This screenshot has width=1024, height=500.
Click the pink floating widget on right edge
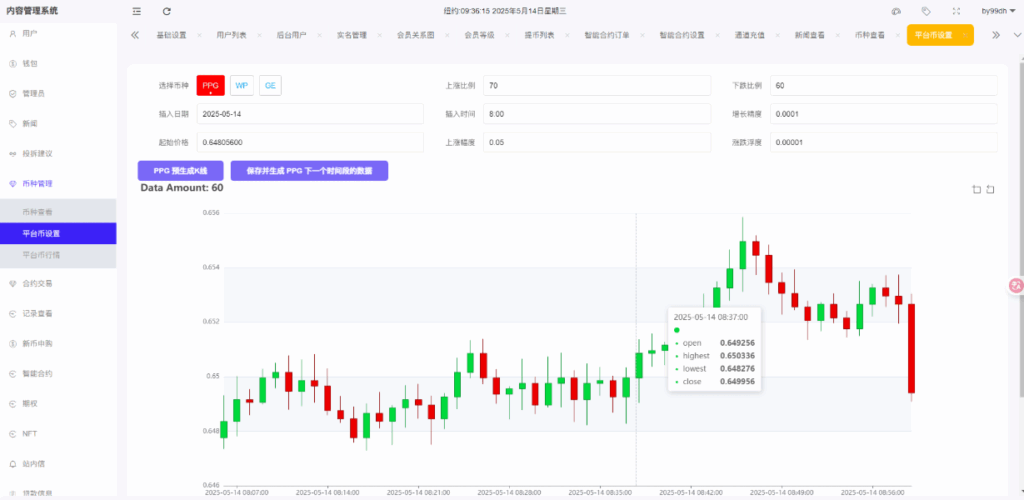(1016, 285)
